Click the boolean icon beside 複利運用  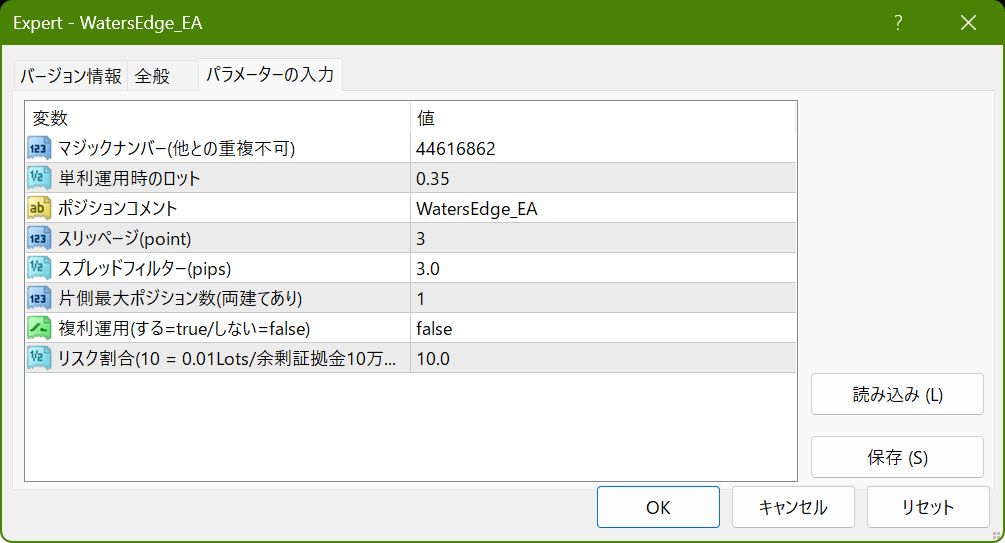coord(40,328)
